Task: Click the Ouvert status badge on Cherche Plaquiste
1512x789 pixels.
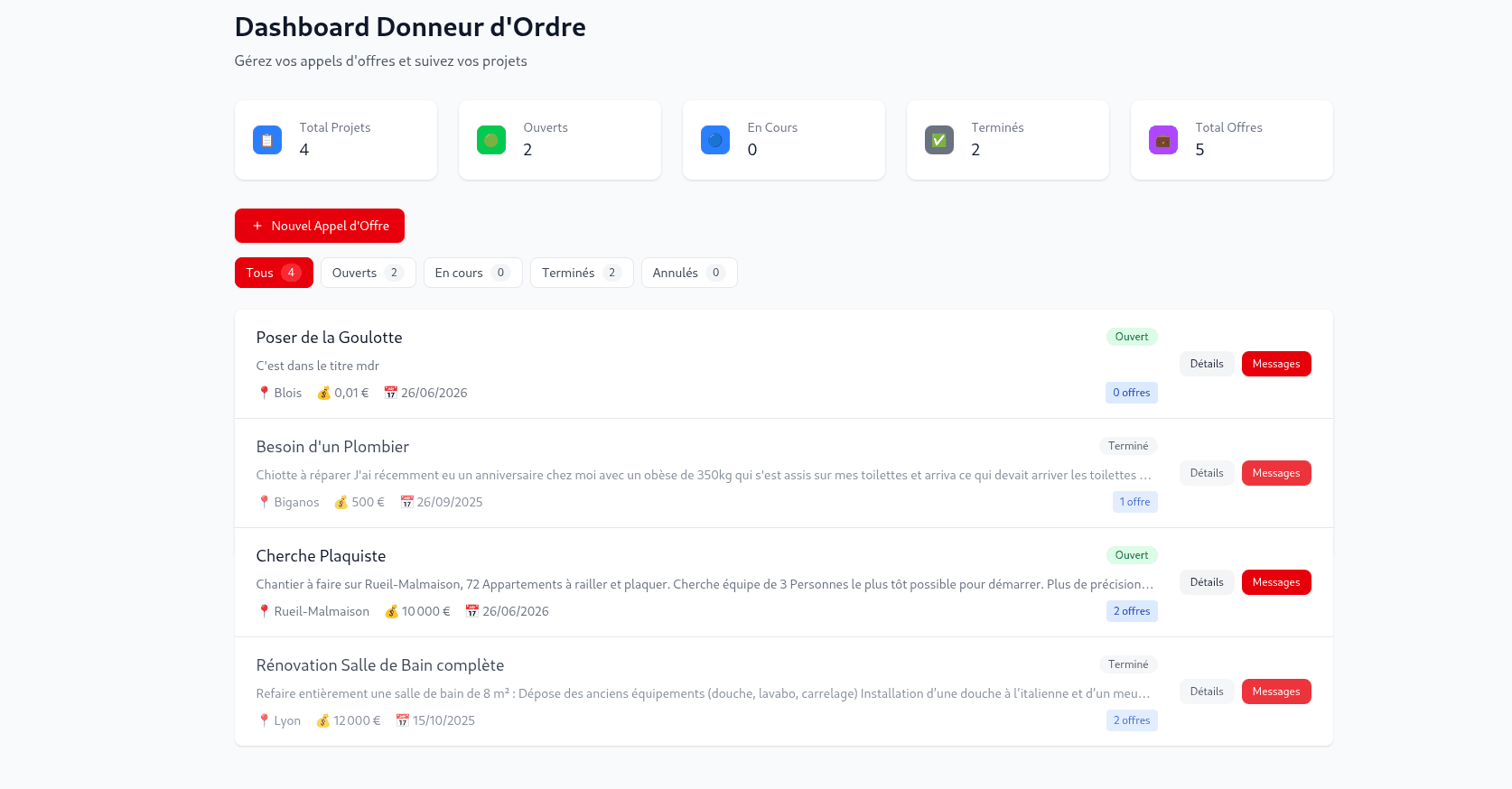Action: (x=1131, y=555)
